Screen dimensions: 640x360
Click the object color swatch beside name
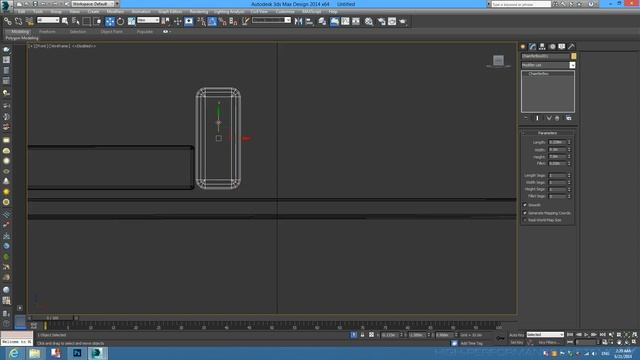573,56
